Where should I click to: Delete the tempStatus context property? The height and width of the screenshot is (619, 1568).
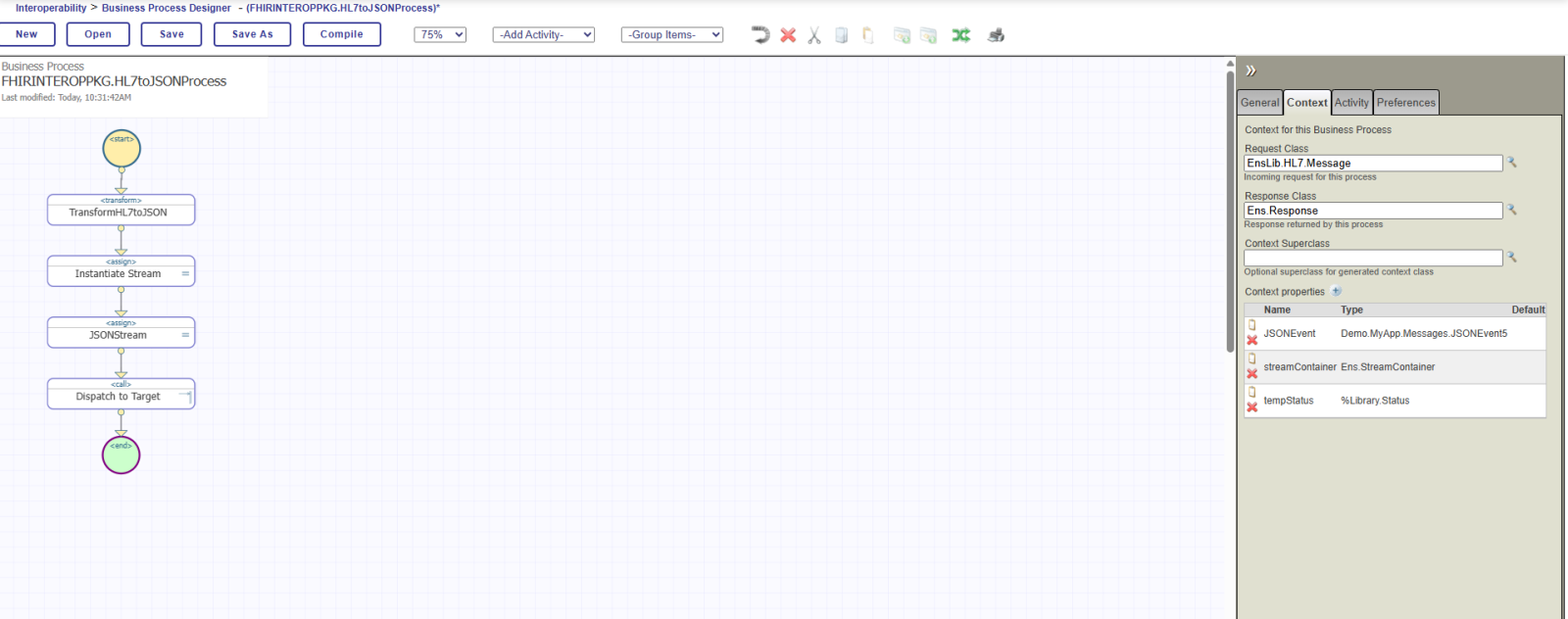[x=1251, y=407]
